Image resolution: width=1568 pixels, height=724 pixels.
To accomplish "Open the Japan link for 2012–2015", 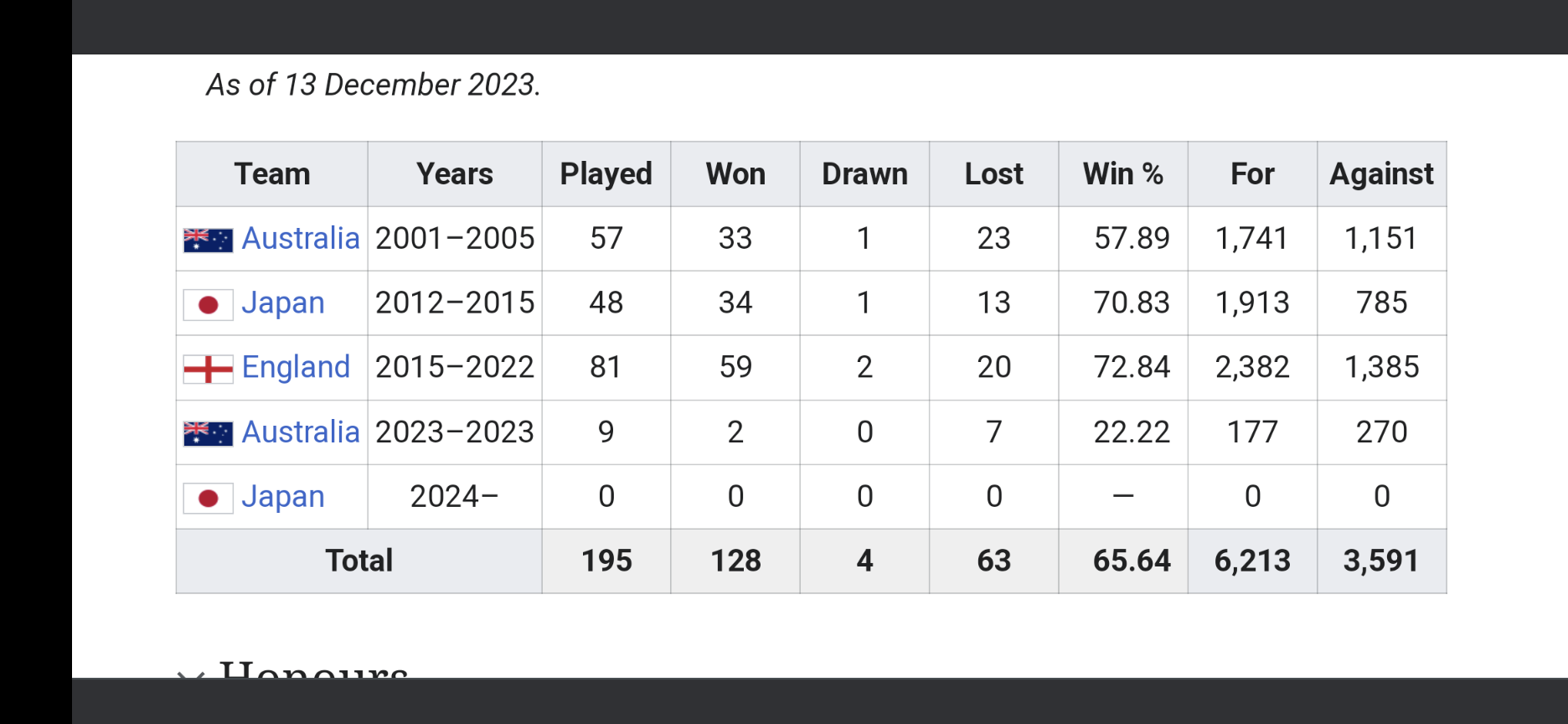I will click(x=282, y=303).
